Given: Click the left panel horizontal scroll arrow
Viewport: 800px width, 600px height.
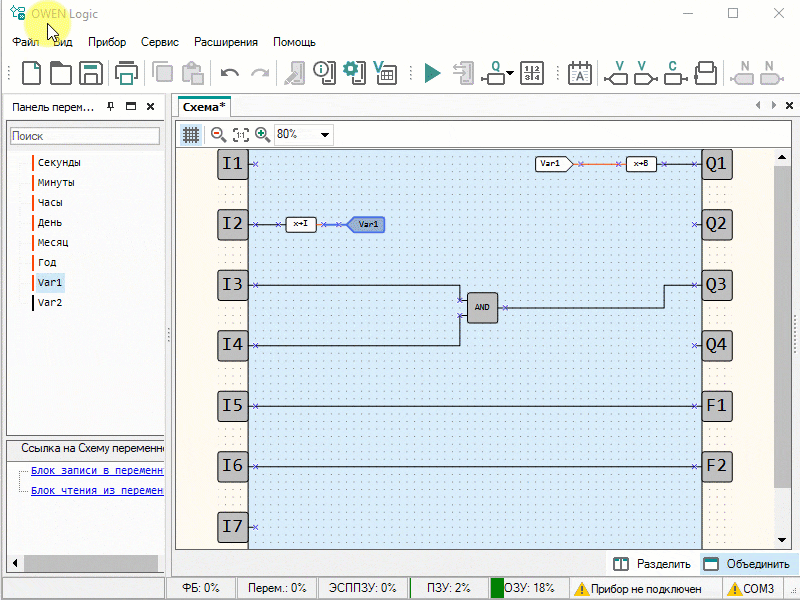Looking at the screenshot, I should point(15,563).
